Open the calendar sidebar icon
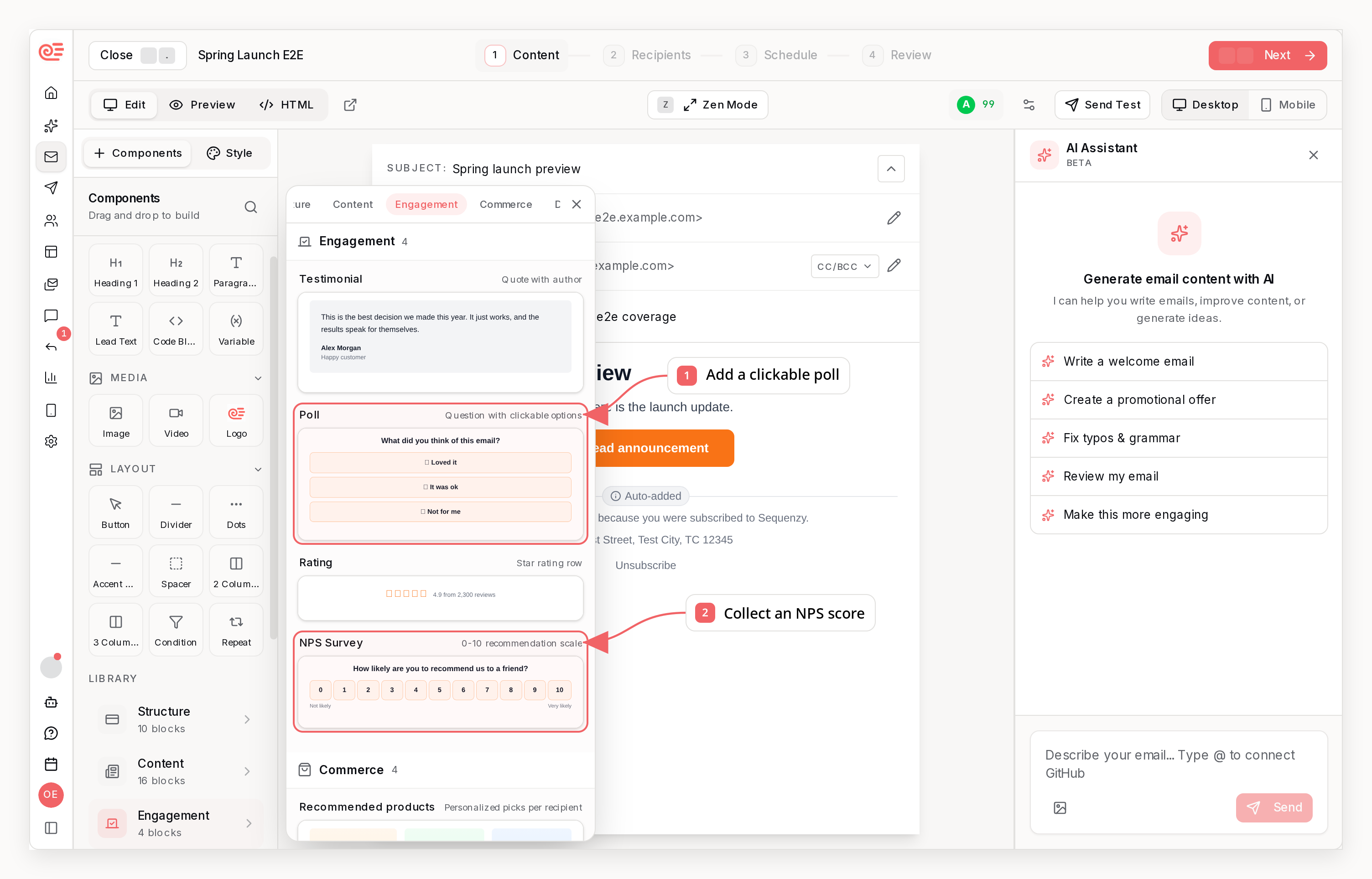The width and height of the screenshot is (1372, 879). tap(51, 764)
